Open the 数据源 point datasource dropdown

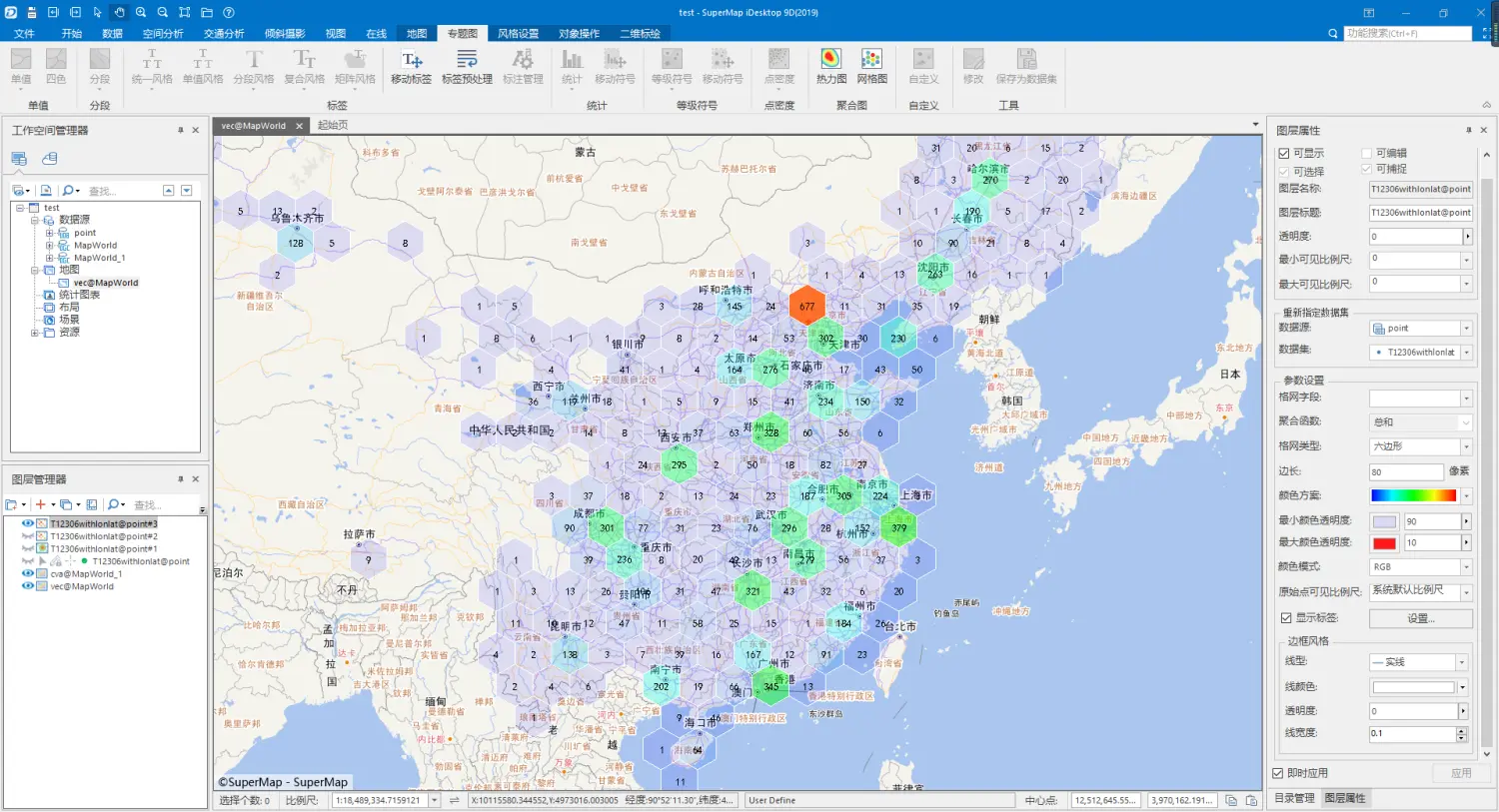pyautogui.click(x=1466, y=329)
